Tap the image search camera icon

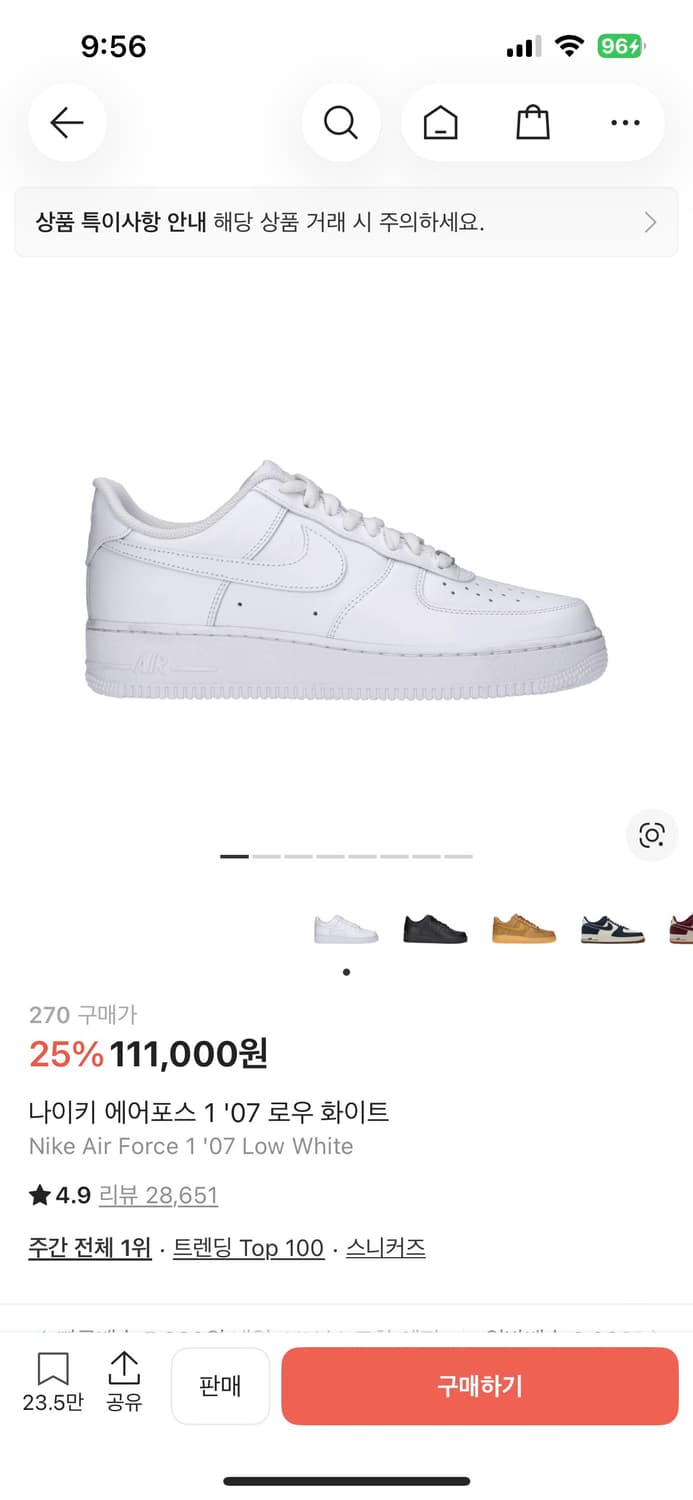tap(652, 835)
